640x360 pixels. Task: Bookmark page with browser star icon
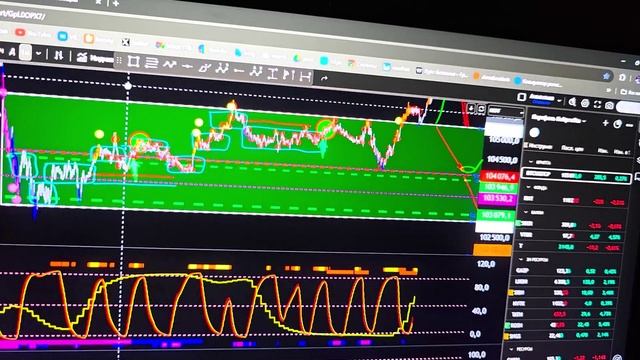tap(606, 76)
